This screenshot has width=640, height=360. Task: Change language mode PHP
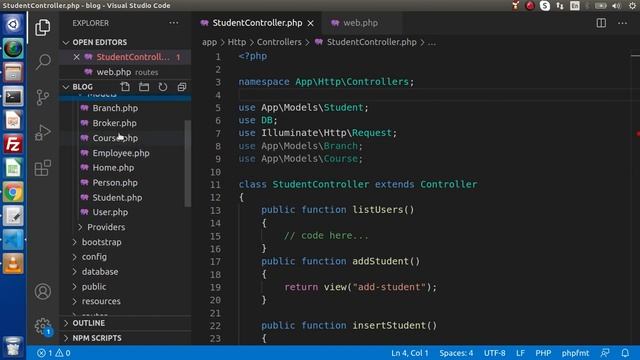543,353
